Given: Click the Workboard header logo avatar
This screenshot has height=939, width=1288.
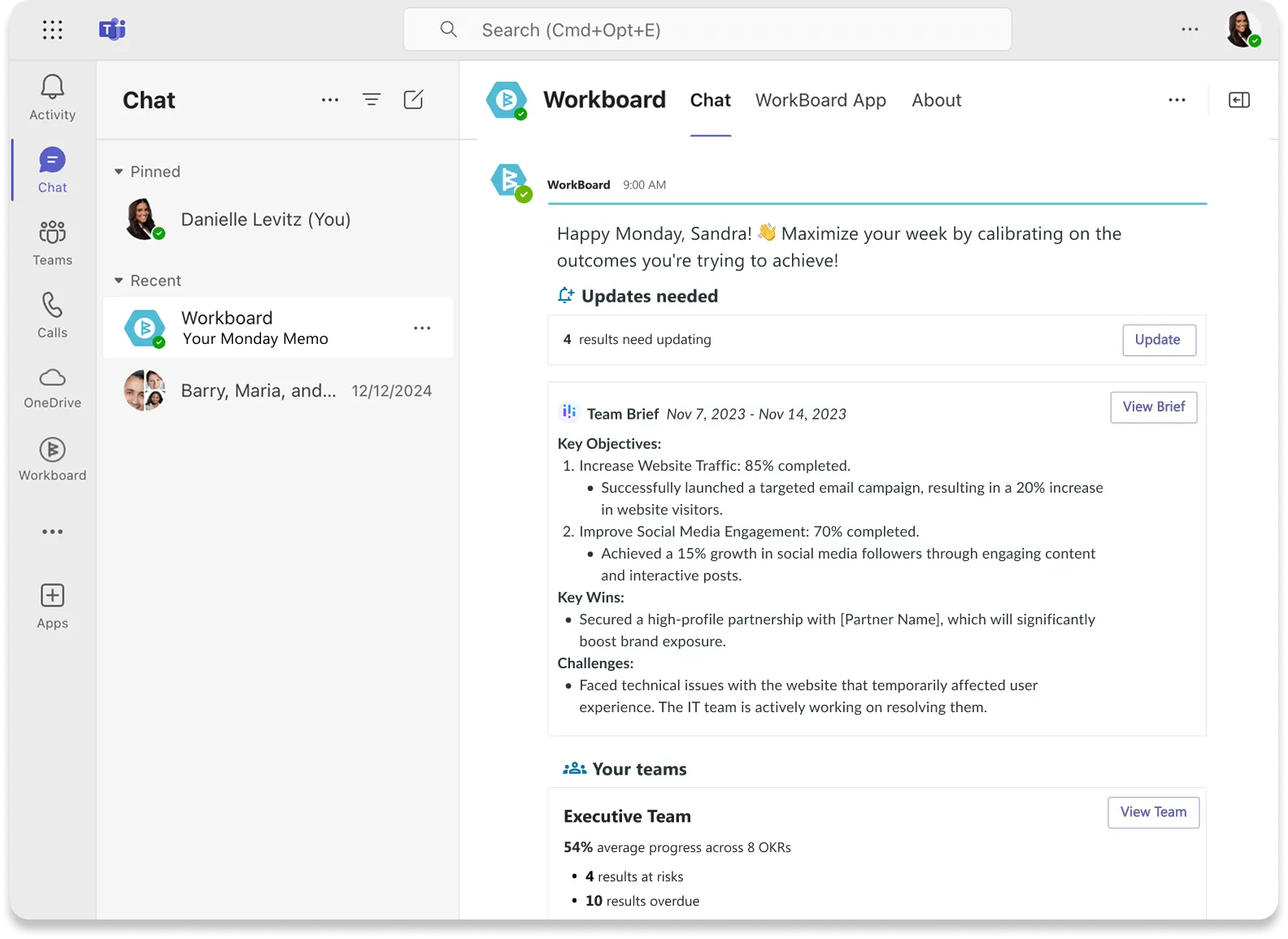Looking at the screenshot, I should (x=507, y=101).
